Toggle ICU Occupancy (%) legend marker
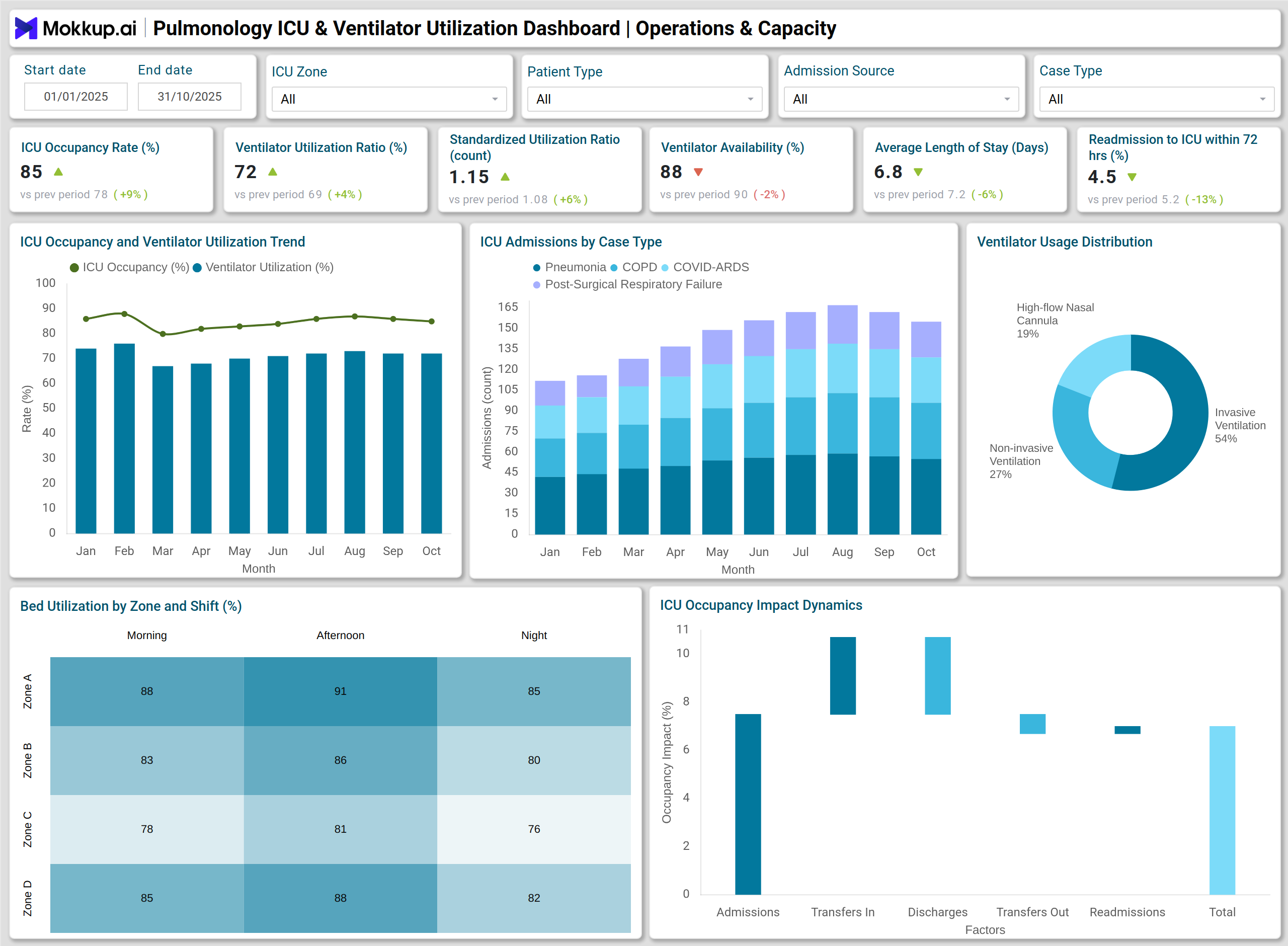1288x946 pixels. point(74,267)
